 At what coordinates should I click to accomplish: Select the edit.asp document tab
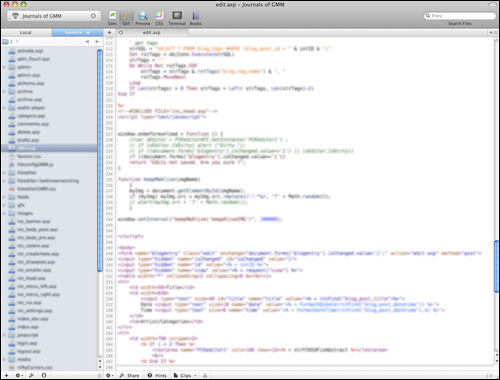[152, 32]
